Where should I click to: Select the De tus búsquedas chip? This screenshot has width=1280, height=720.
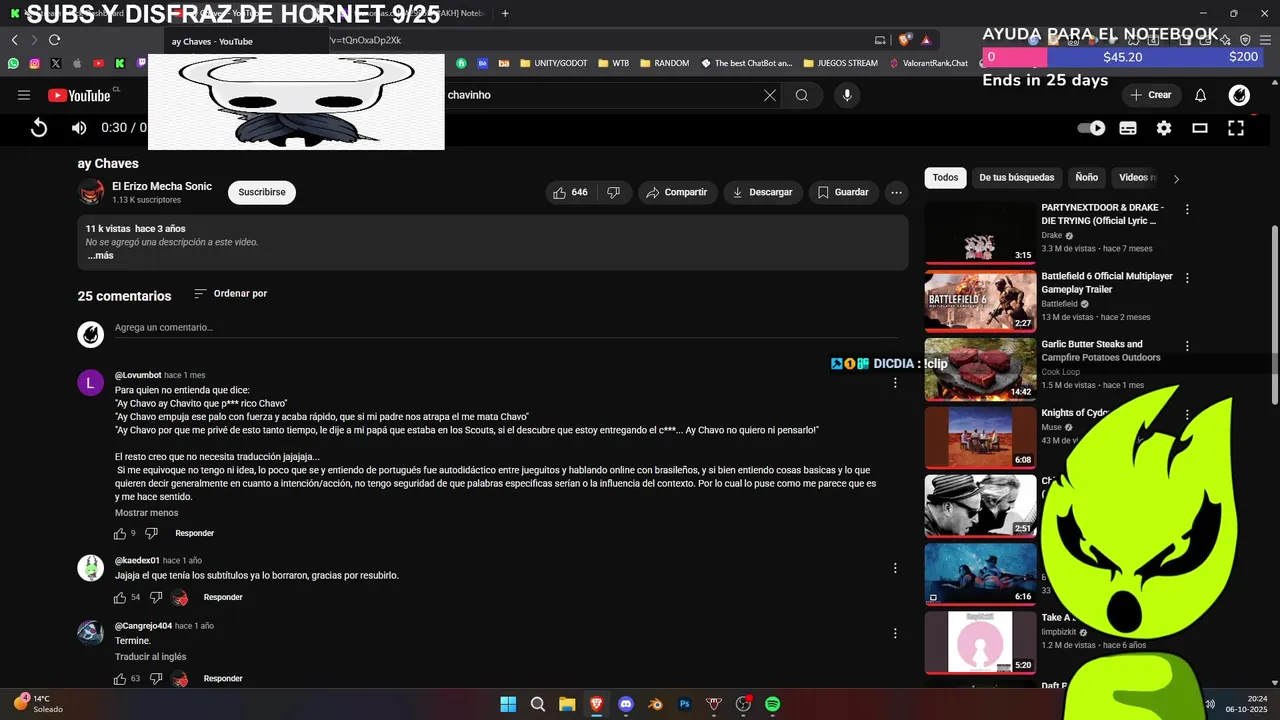point(1016,178)
